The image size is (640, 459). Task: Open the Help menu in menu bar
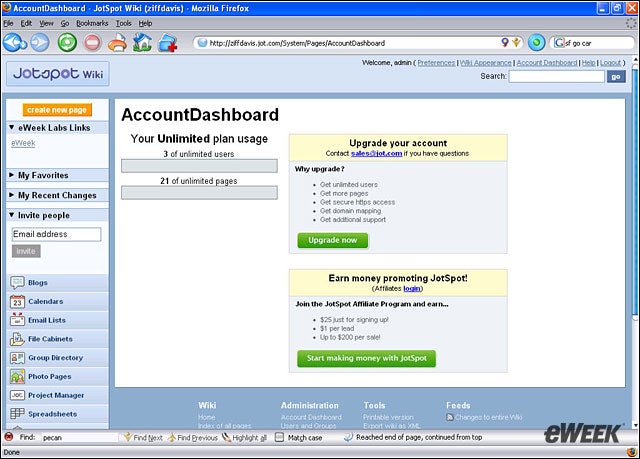(x=145, y=23)
